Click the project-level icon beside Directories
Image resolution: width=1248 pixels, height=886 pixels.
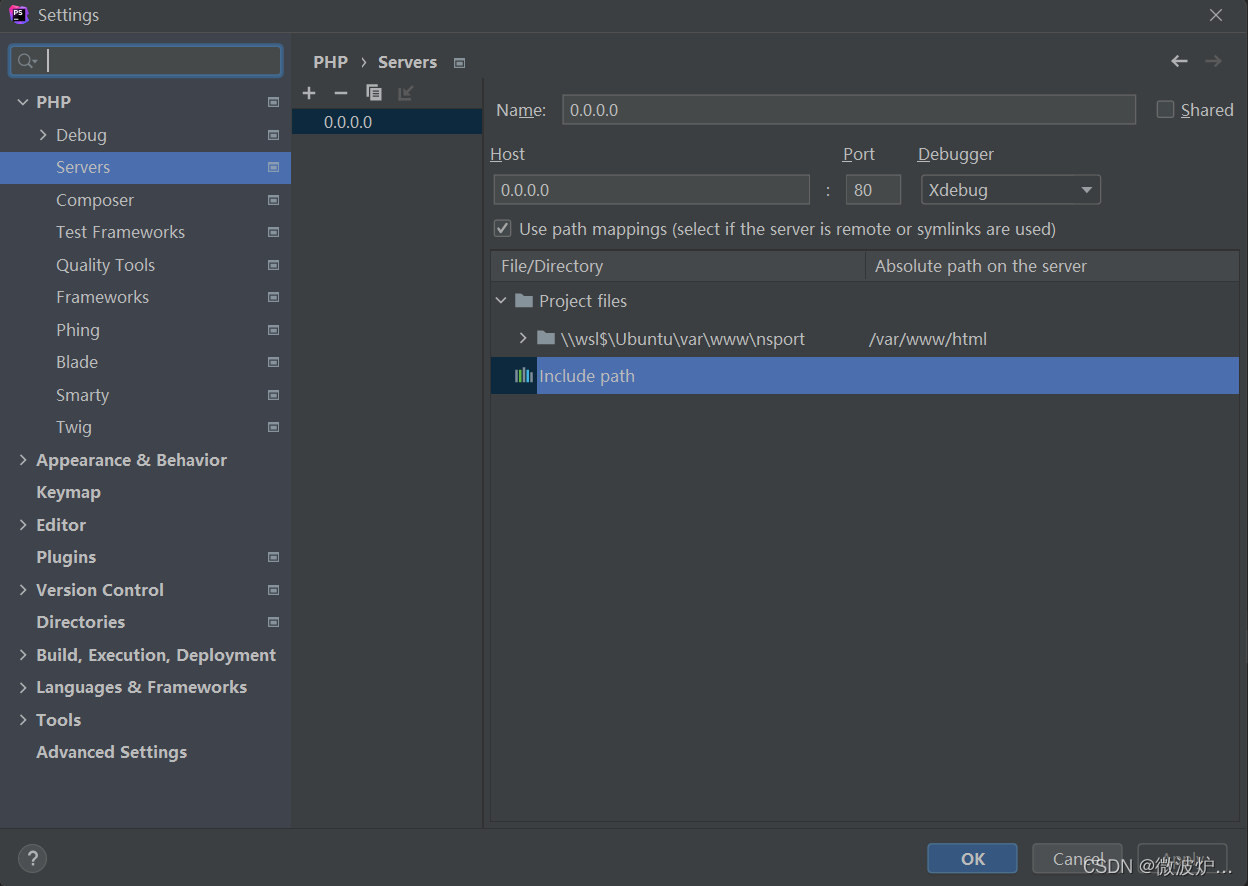pyautogui.click(x=273, y=622)
